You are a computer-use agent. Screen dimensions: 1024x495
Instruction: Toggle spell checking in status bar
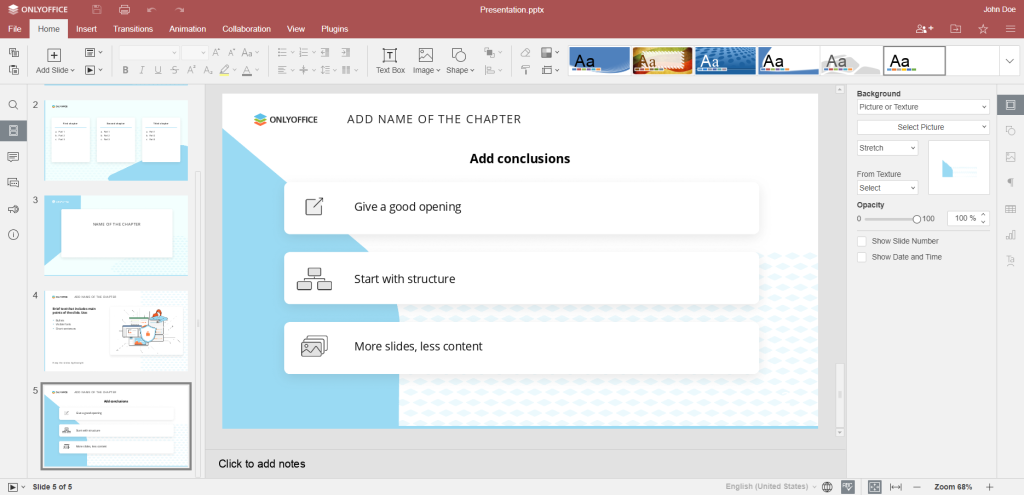(x=848, y=487)
